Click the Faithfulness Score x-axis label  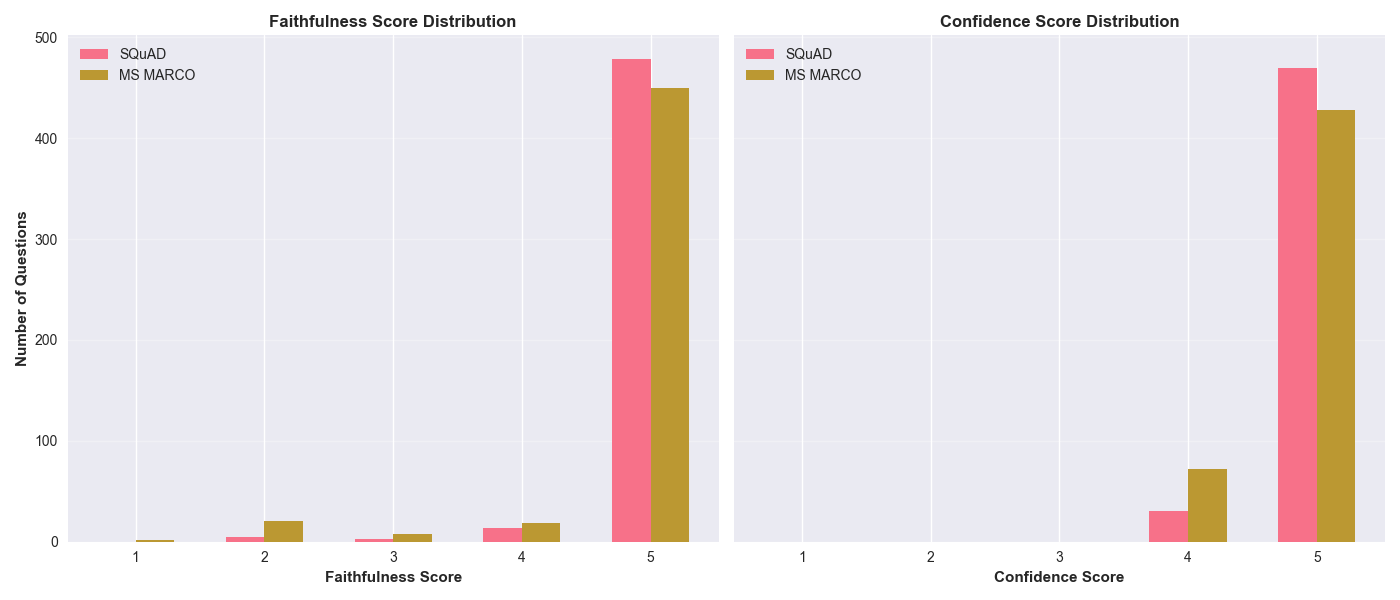(x=393, y=577)
